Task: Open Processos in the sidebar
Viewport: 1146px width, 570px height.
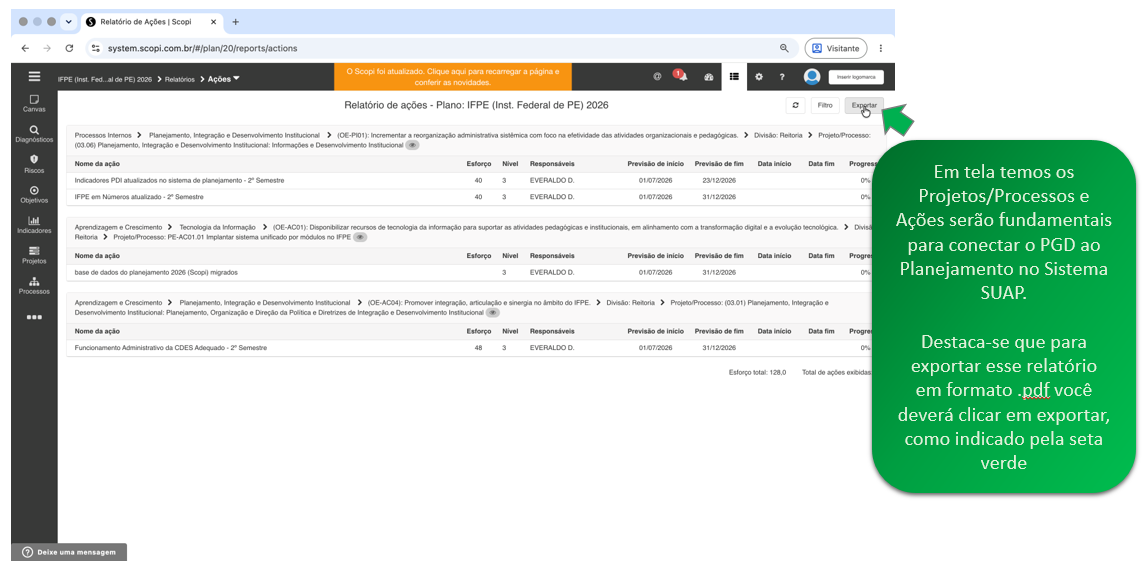Action: pyautogui.click(x=34, y=286)
